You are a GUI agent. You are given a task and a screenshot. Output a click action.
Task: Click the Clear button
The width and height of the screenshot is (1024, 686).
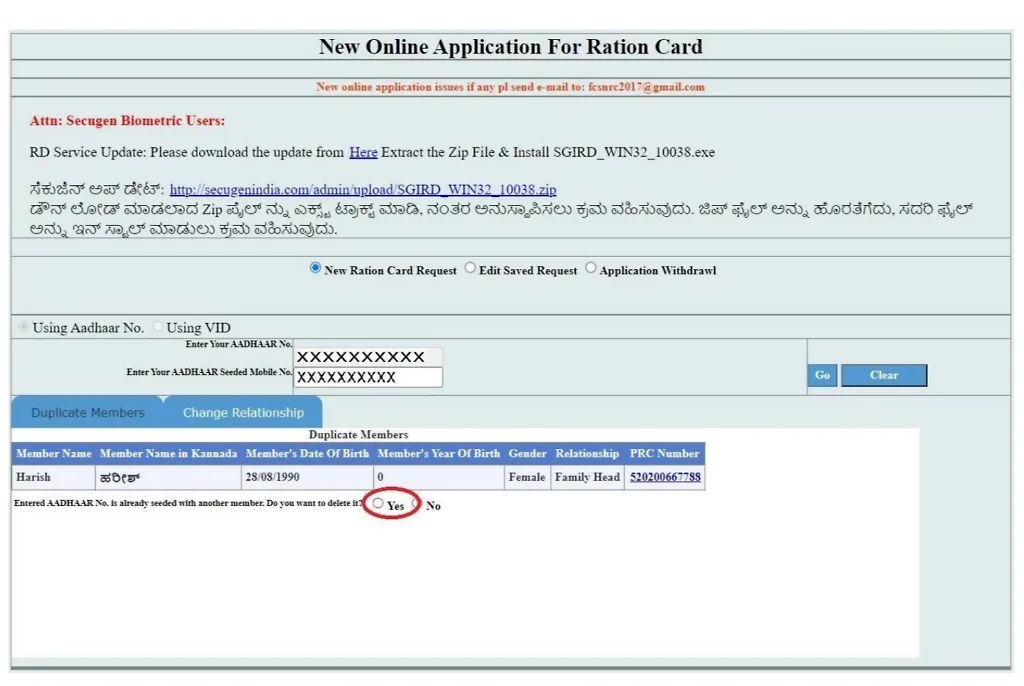(884, 375)
